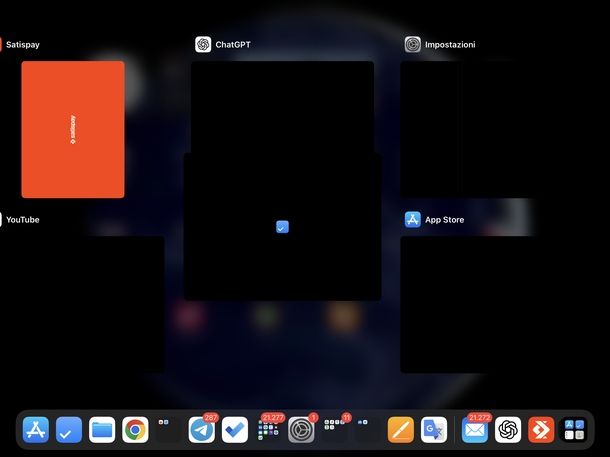Image resolution: width=610 pixels, height=457 pixels.
Task: Open the App Library in the dock
Action: (x=575, y=430)
